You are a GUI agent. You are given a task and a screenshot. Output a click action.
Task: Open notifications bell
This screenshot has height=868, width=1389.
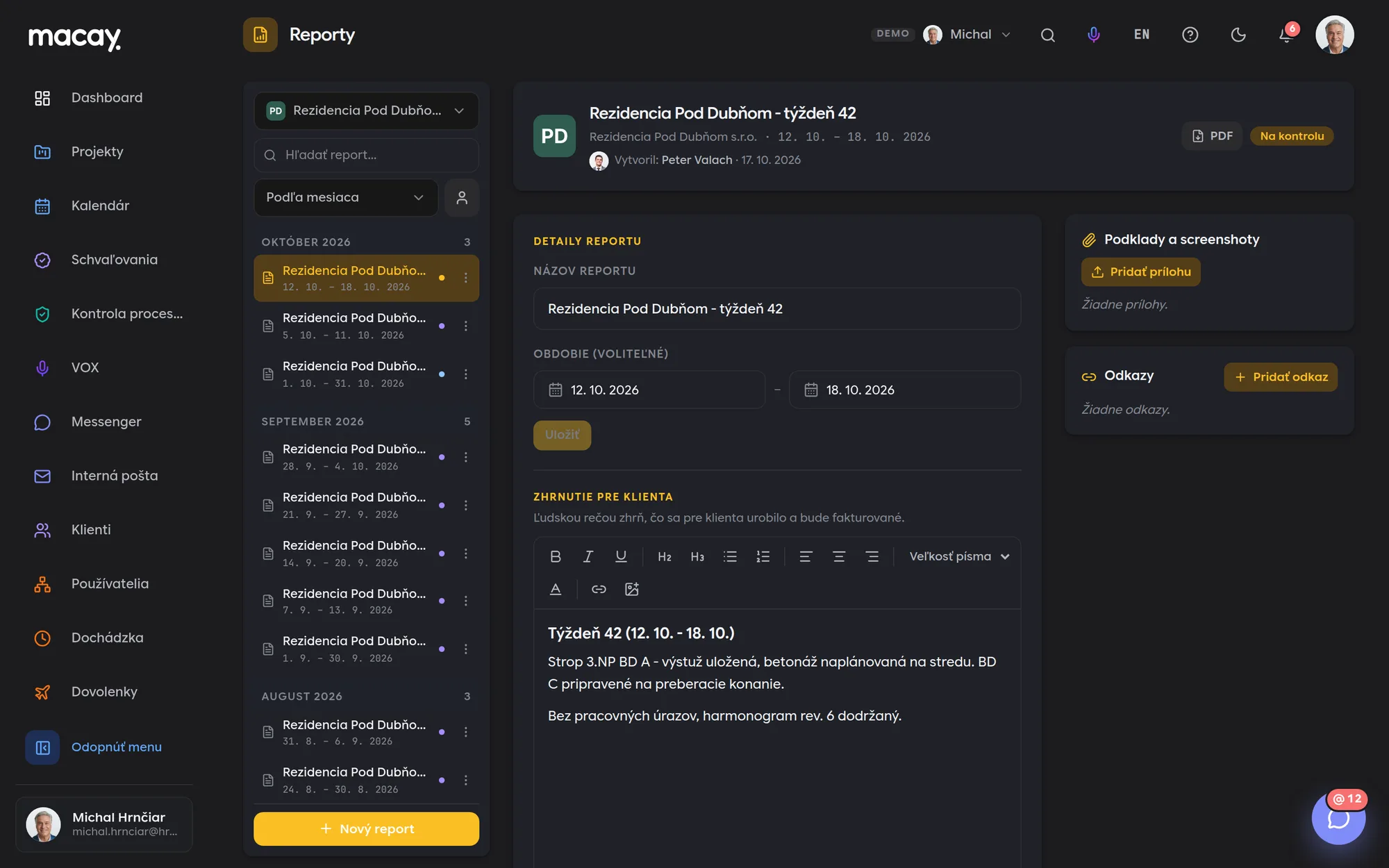[1286, 35]
